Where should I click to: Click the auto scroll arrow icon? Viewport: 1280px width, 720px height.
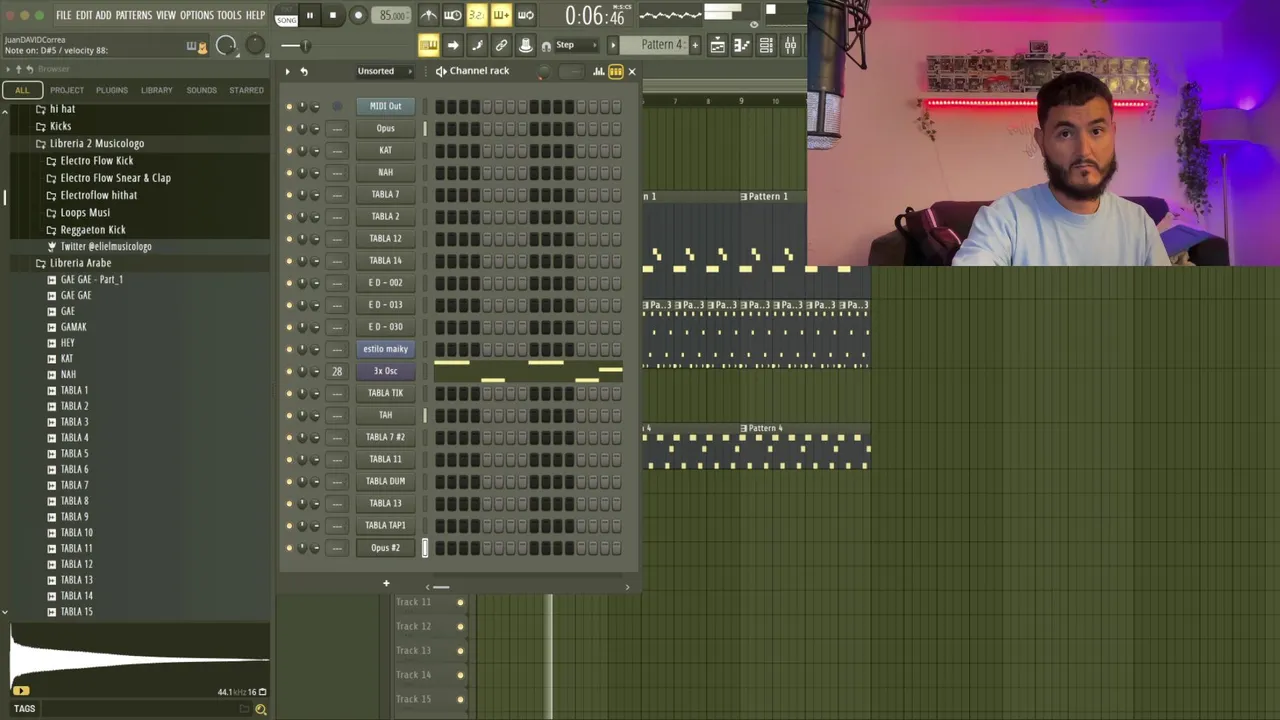pyautogui.click(x=452, y=45)
